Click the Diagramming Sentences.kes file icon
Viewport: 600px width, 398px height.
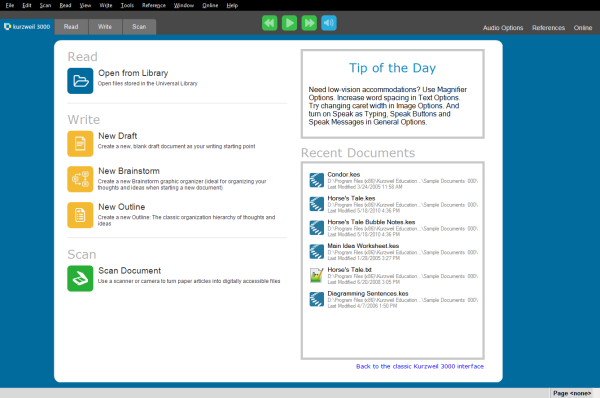(x=316, y=299)
